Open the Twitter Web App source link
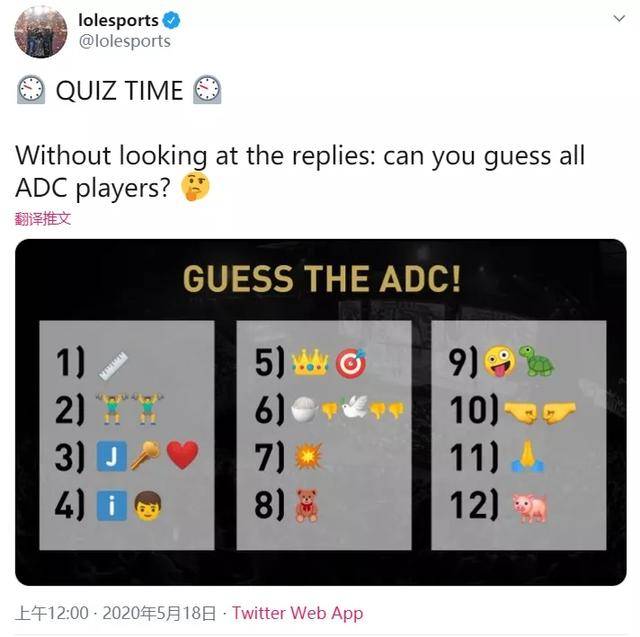Viewport: 640px width, 637px height. point(297,613)
